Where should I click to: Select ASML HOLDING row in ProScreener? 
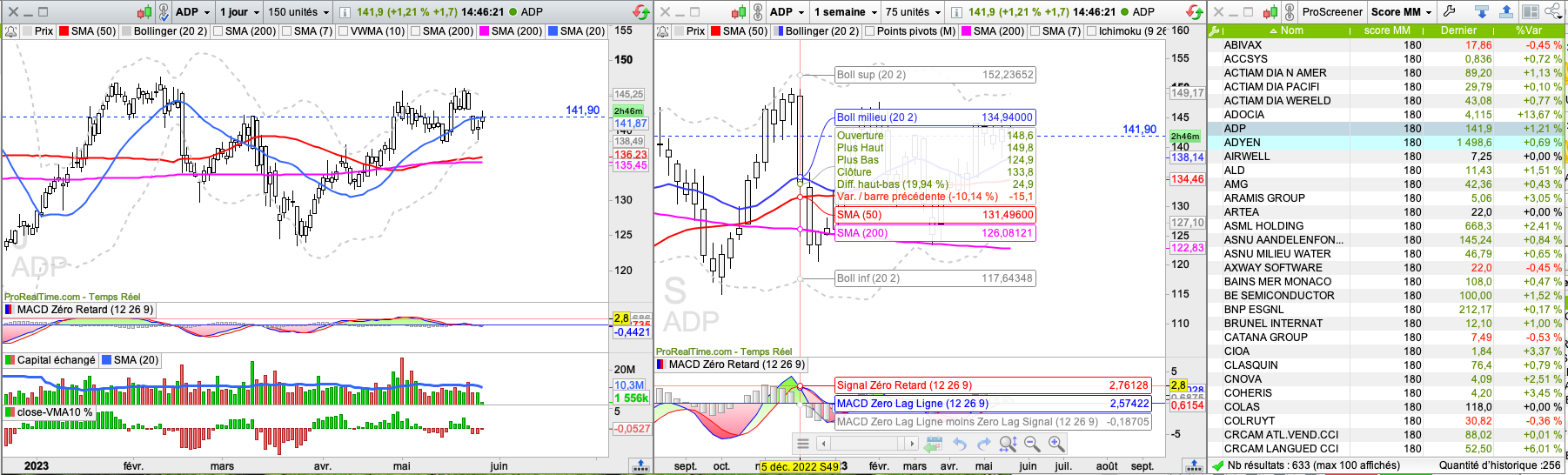[x=1386, y=226]
